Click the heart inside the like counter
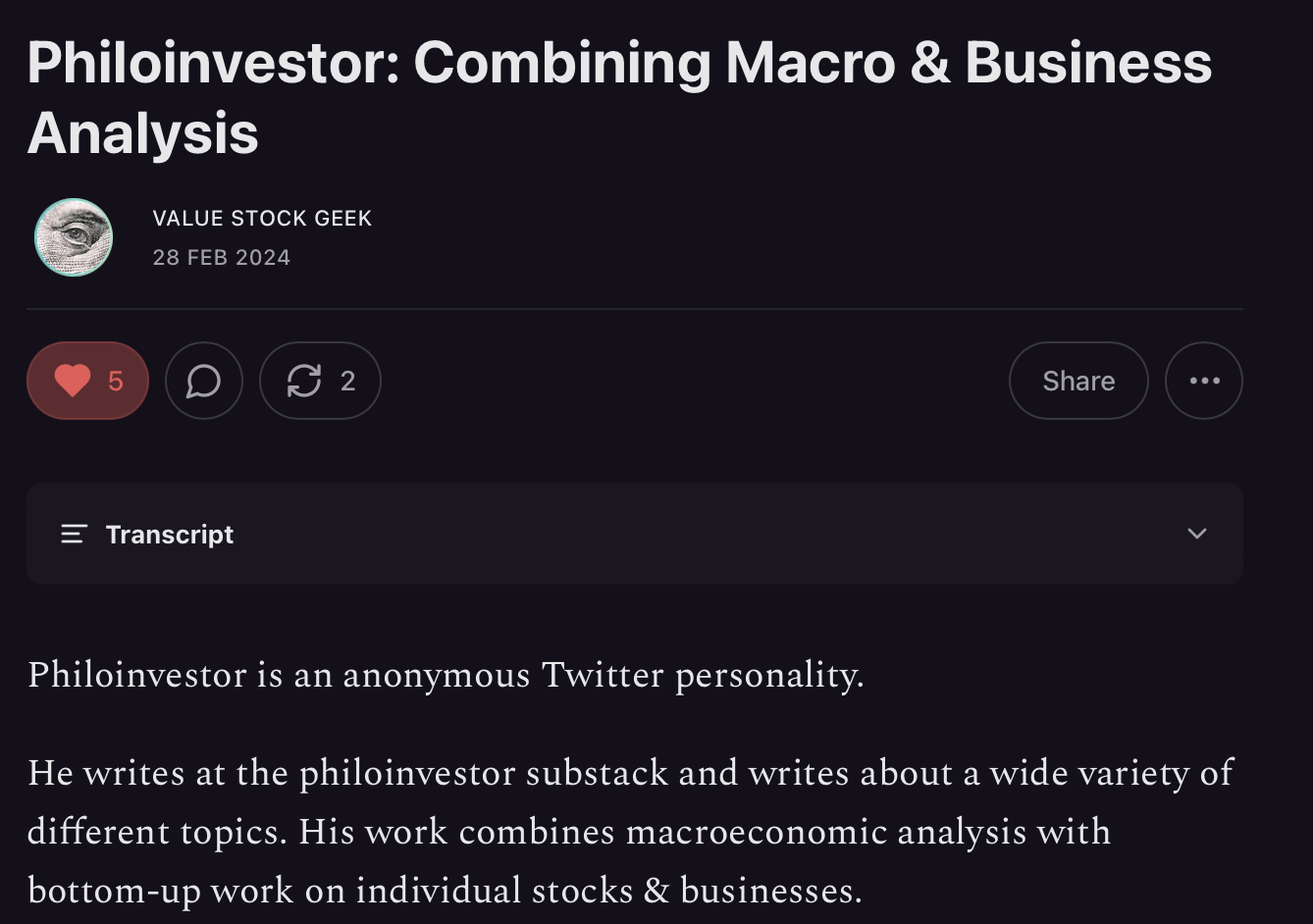The width and height of the screenshot is (1313, 924). 73,381
